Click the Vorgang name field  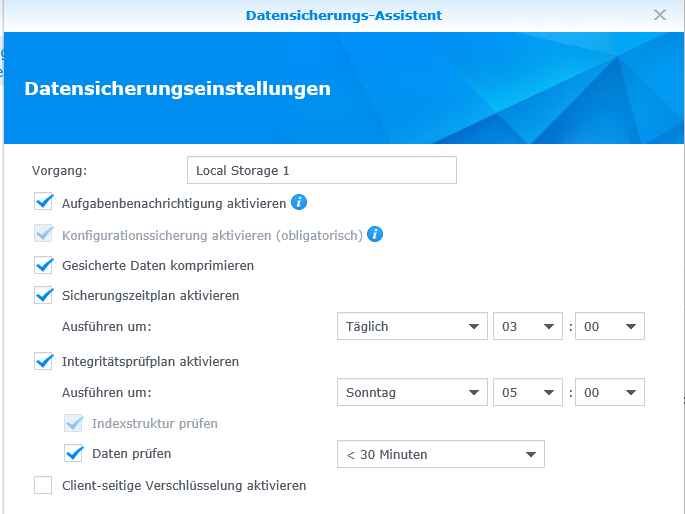321,171
